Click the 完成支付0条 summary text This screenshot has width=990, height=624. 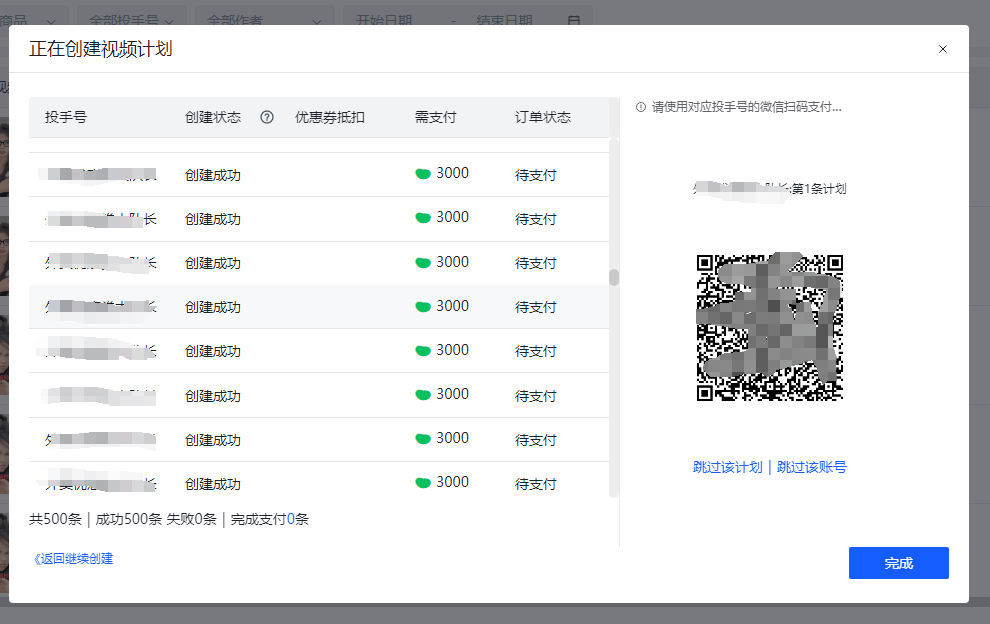pyautogui.click(x=270, y=519)
